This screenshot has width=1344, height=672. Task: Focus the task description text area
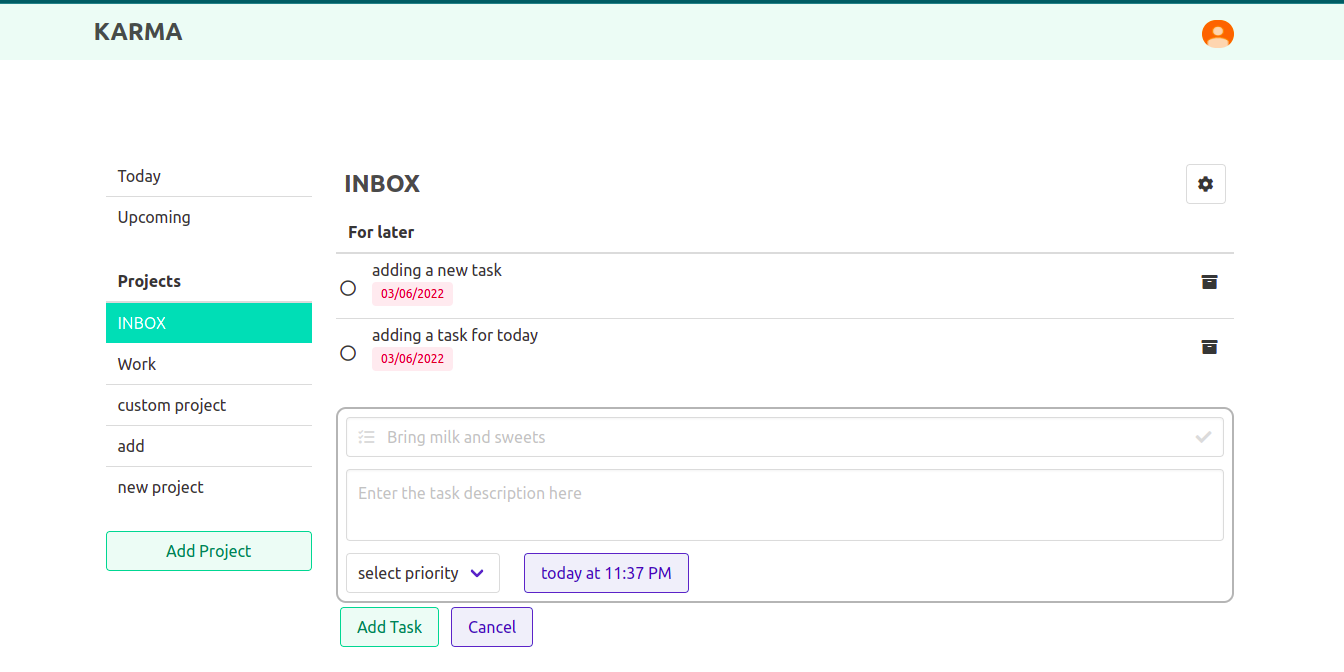click(785, 505)
